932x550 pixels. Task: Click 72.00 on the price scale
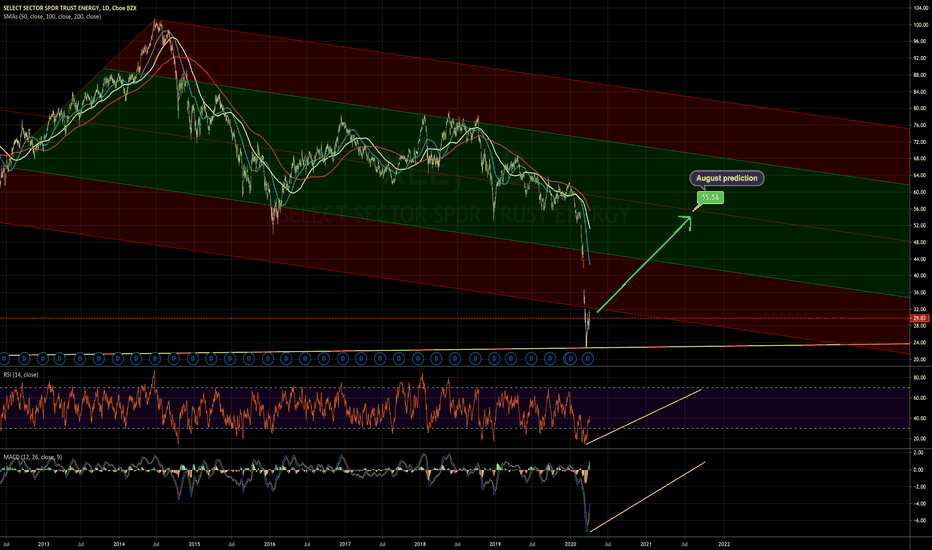coord(920,142)
